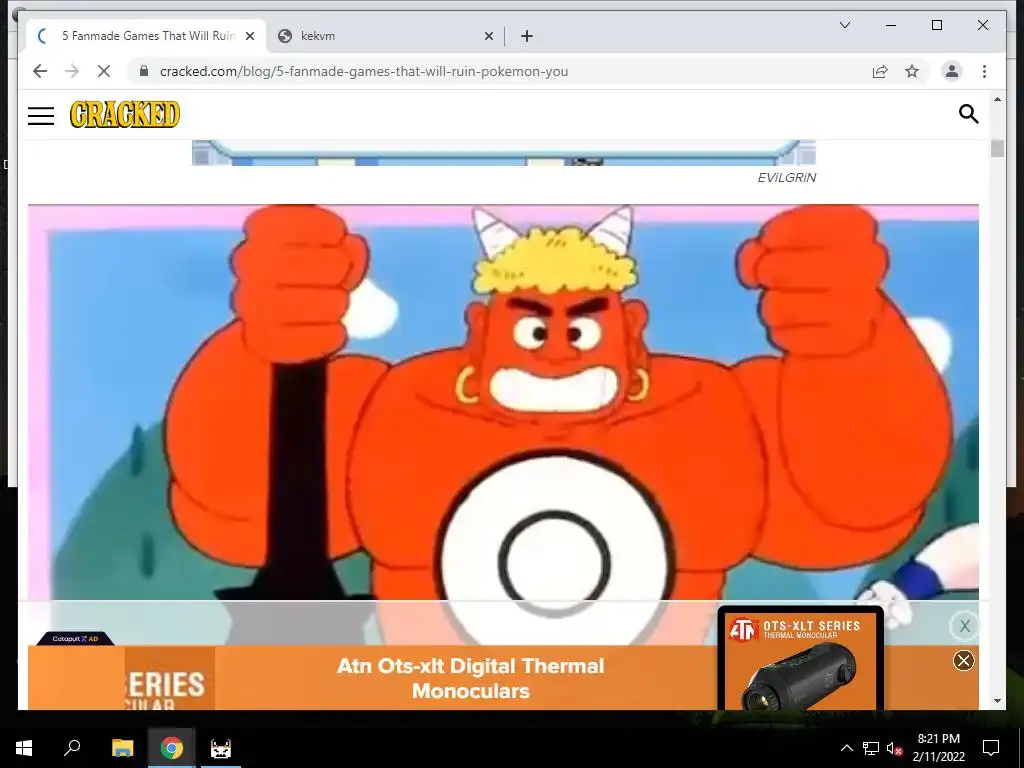
Task: Bookmark this page with the star
Action: click(912, 71)
